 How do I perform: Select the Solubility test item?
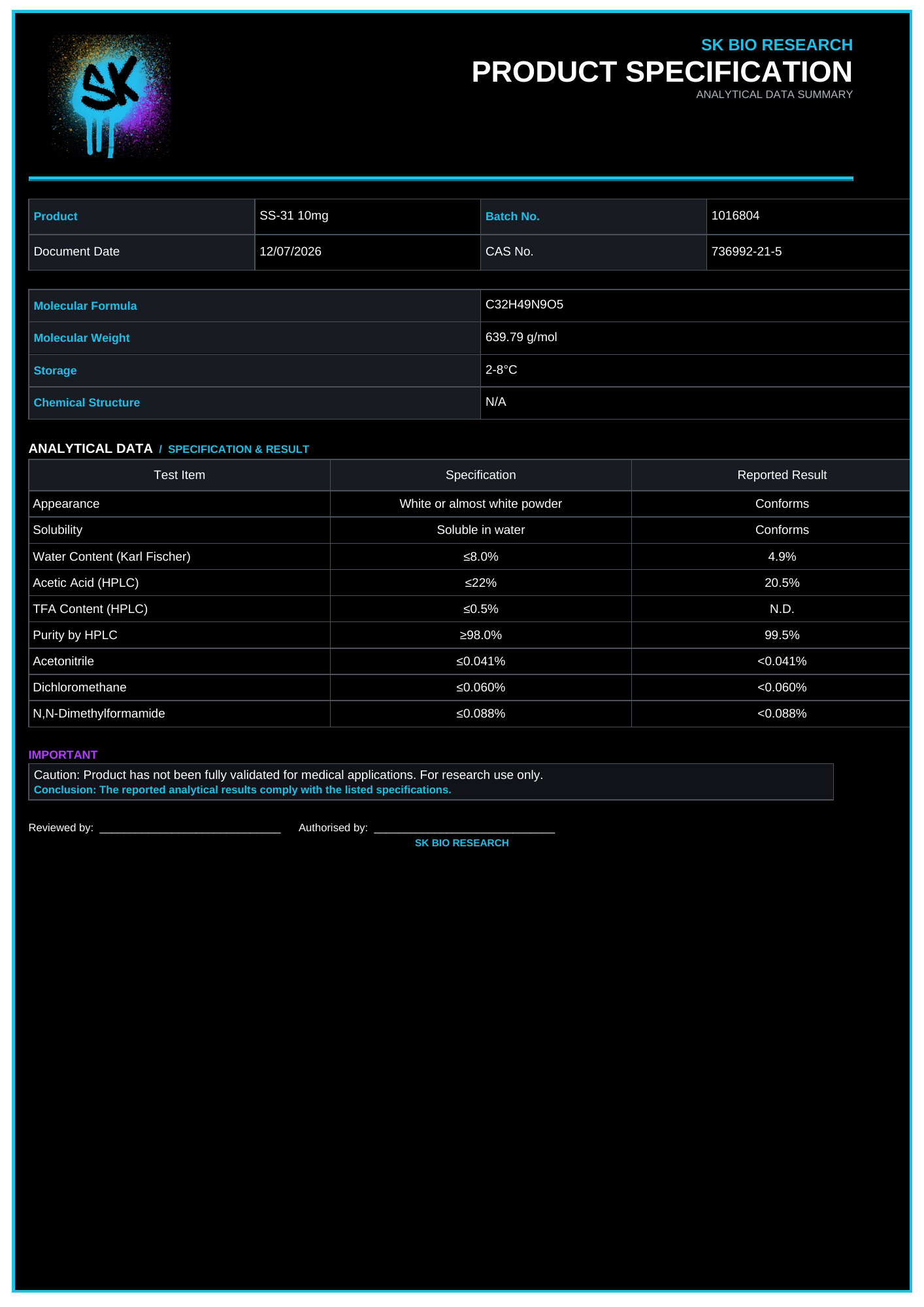[58, 530]
